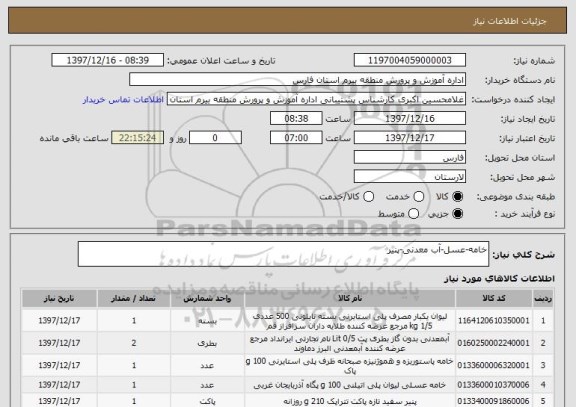
Task: Click the delivery province field فارس
Action: coord(410,158)
